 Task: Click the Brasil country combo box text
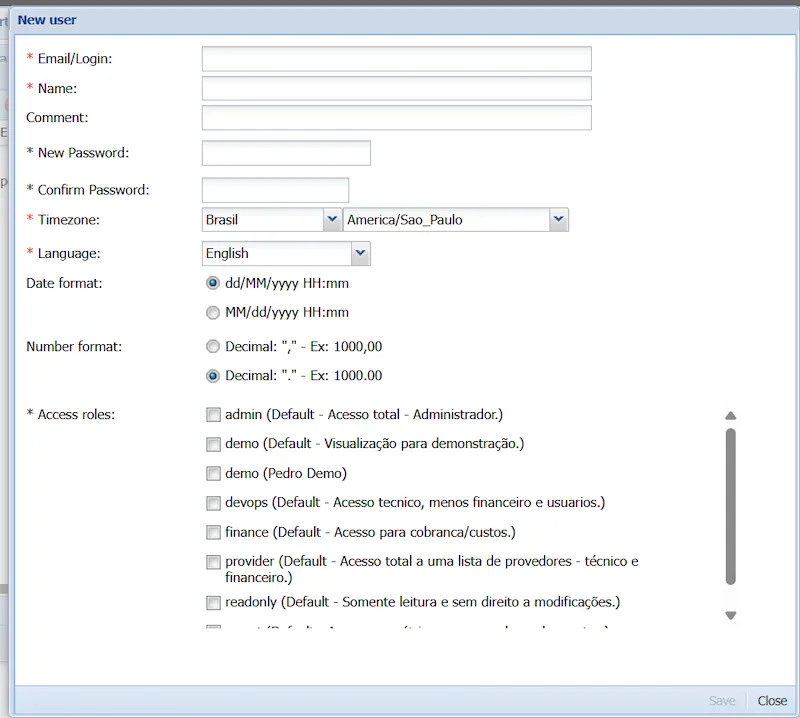click(x=263, y=219)
